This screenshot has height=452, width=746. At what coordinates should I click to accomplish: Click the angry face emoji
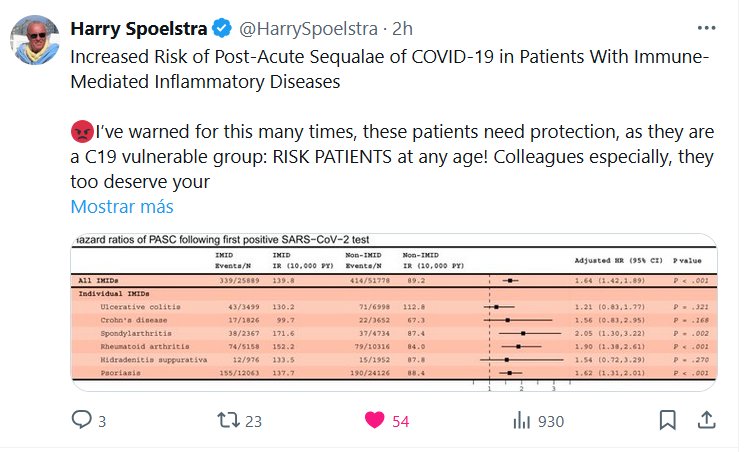tap(81, 131)
